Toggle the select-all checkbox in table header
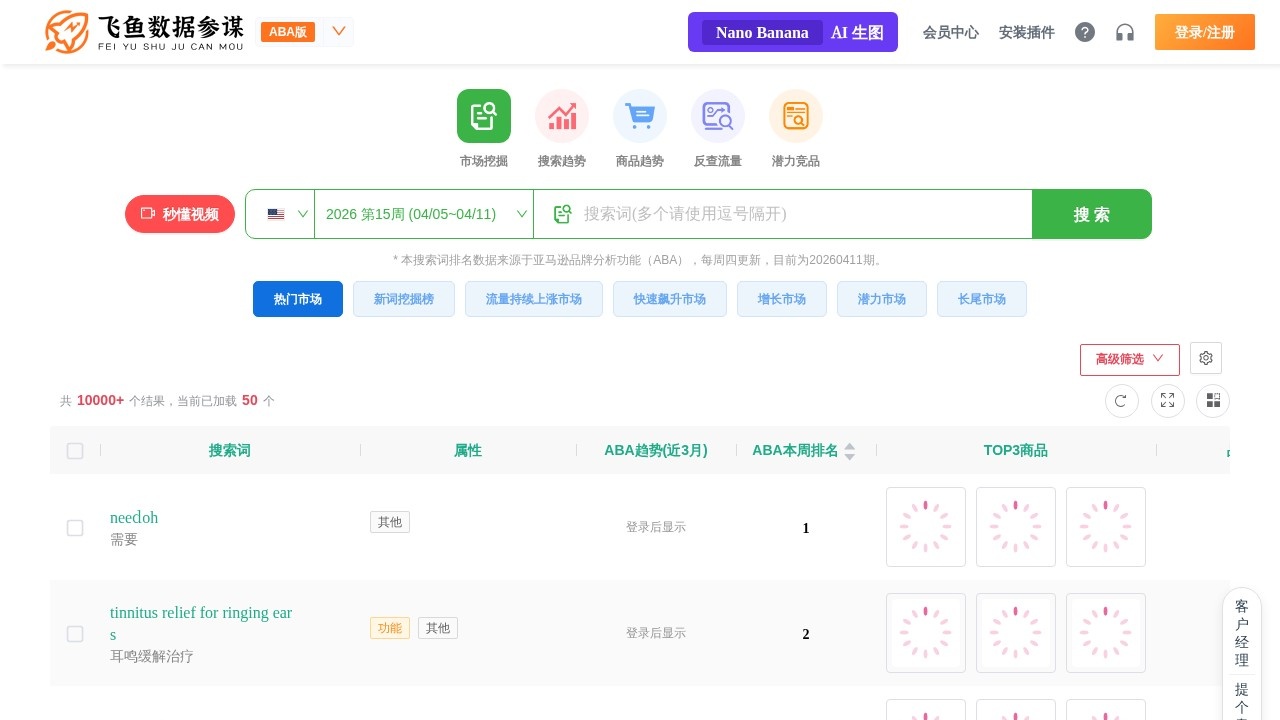The width and height of the screenshot is (1280, 720). point(75,451)
